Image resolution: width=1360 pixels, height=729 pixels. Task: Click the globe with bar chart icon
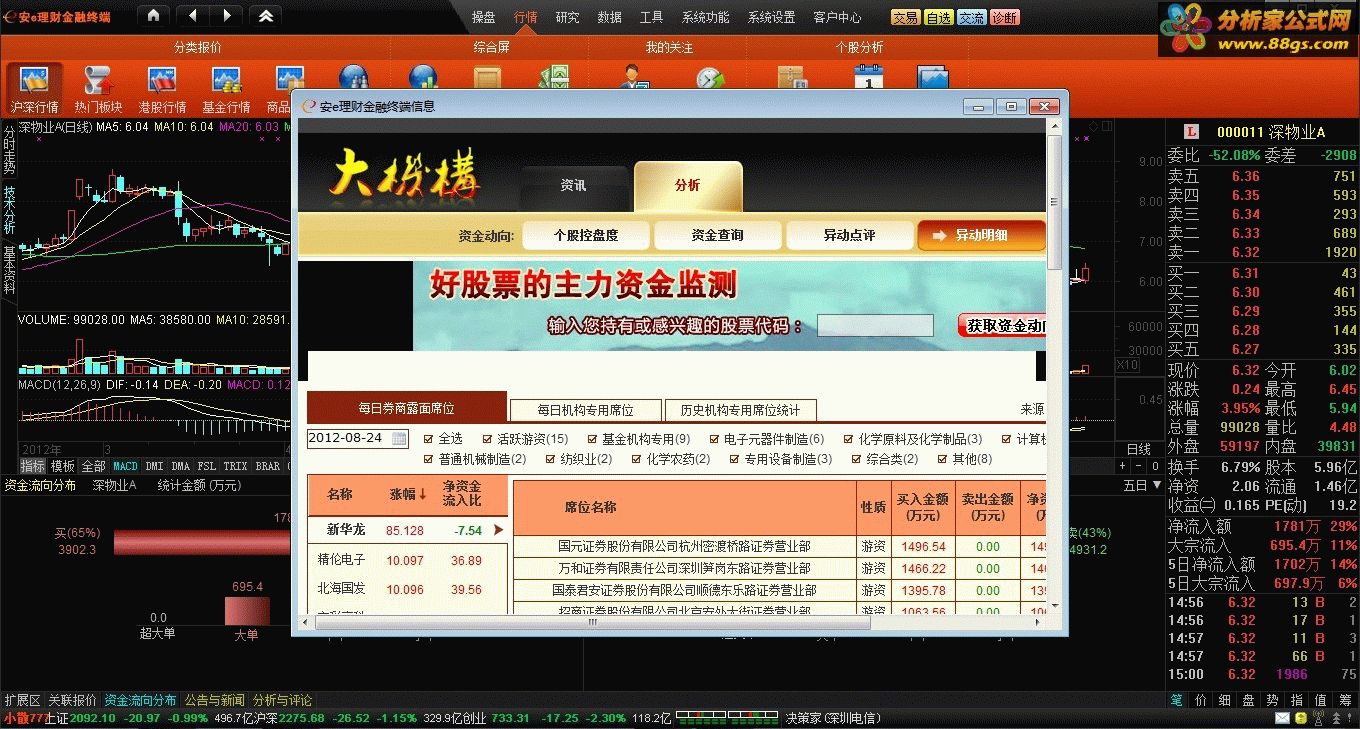tap(423, 77)
